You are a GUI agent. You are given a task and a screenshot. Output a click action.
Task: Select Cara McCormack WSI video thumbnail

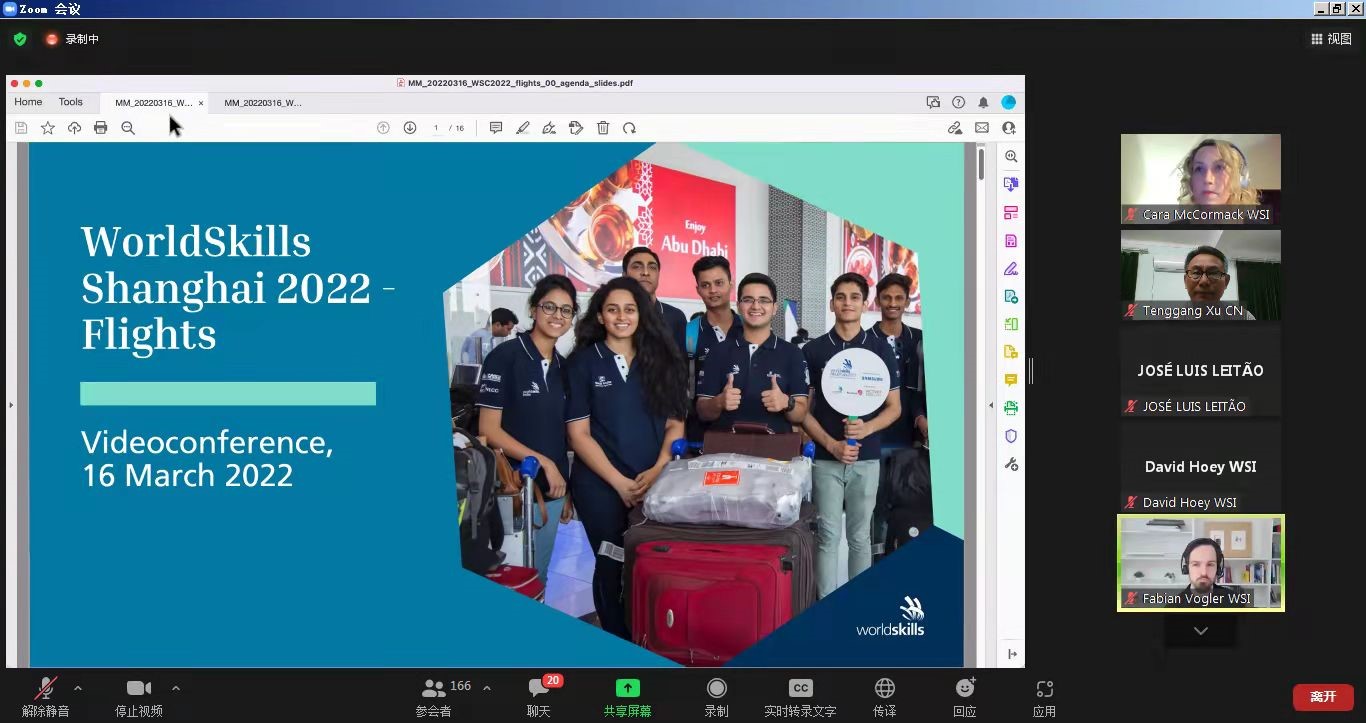tap(1200, 178)
